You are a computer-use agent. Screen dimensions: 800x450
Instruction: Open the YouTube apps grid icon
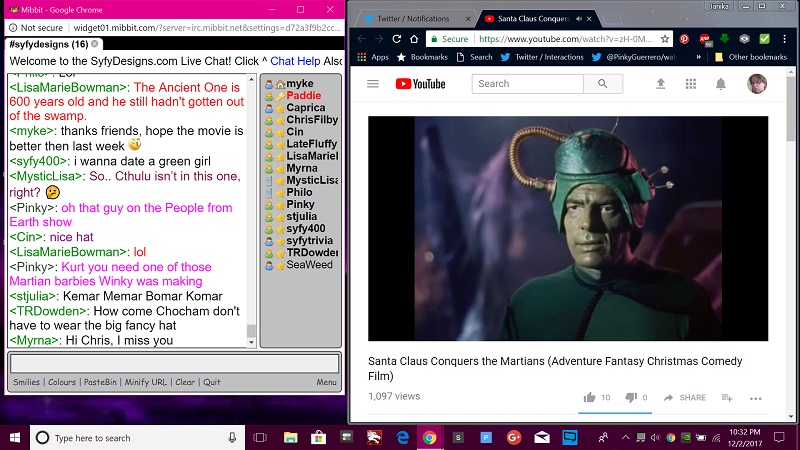(691, 84)
